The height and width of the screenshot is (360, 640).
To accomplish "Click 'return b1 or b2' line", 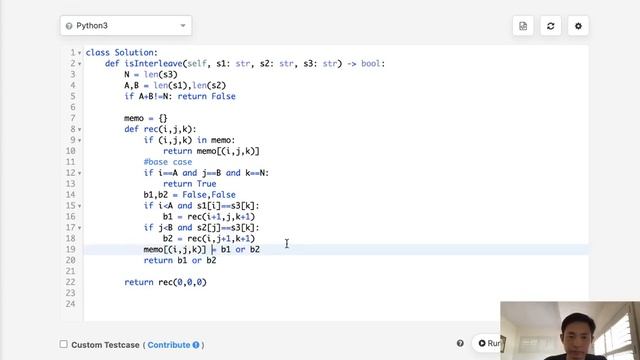I will pos(180,260).
